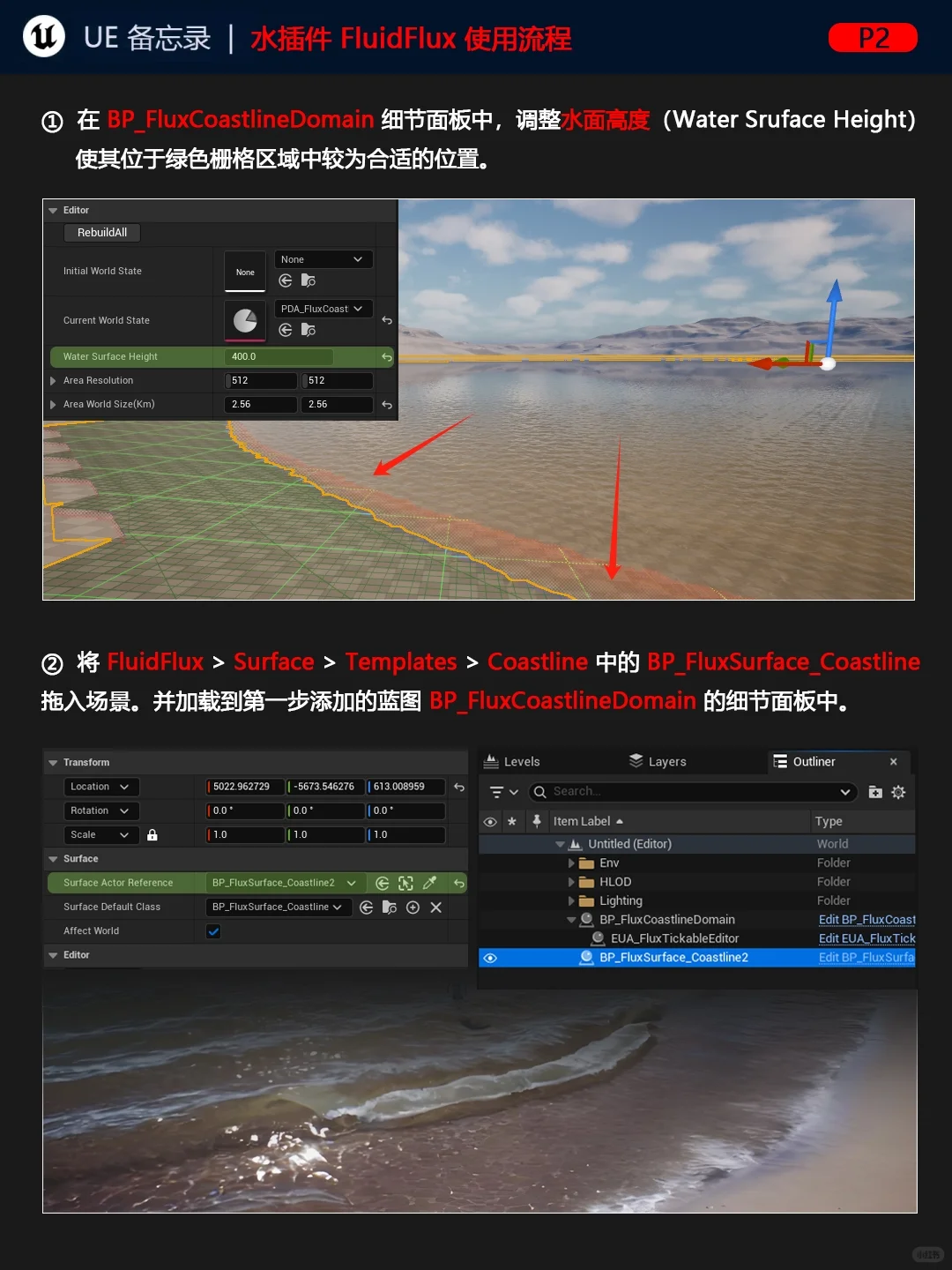
Task: Reset Area World Size to default
Action: point(387,405)
